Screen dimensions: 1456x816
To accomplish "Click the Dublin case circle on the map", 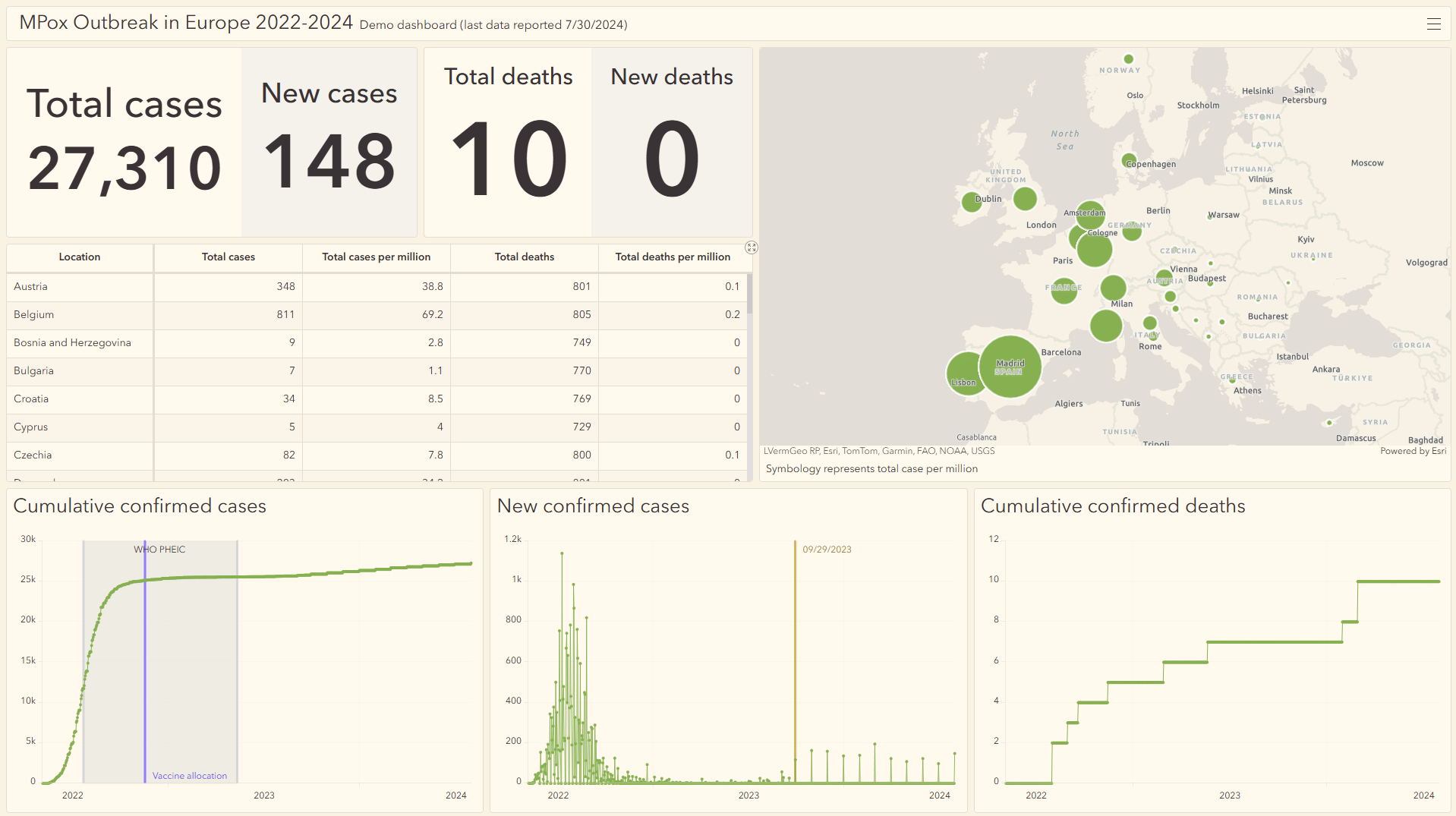I will pos(972,201).
